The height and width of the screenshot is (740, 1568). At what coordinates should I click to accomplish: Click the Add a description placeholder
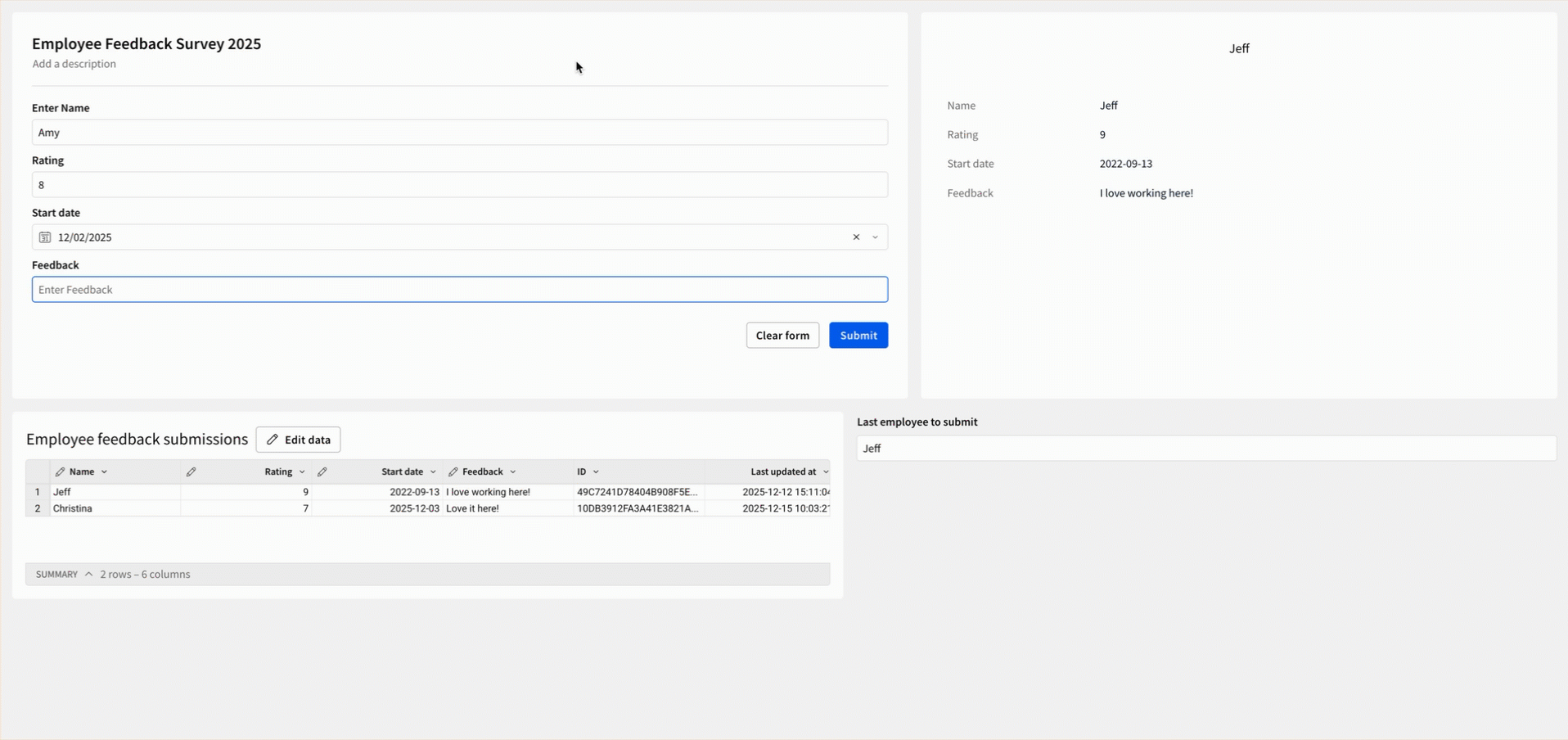[74, 64]
